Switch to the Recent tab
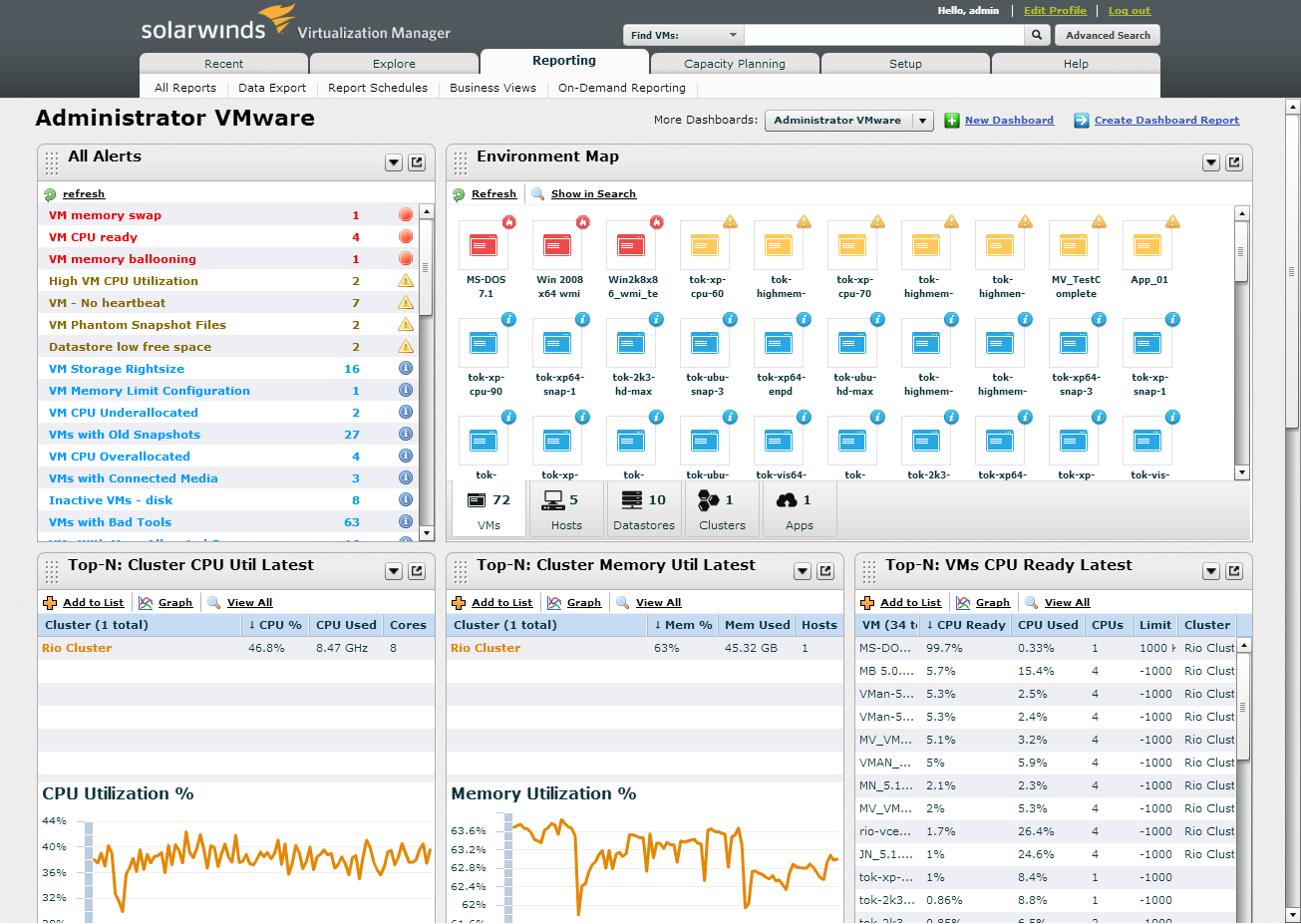 224,64
